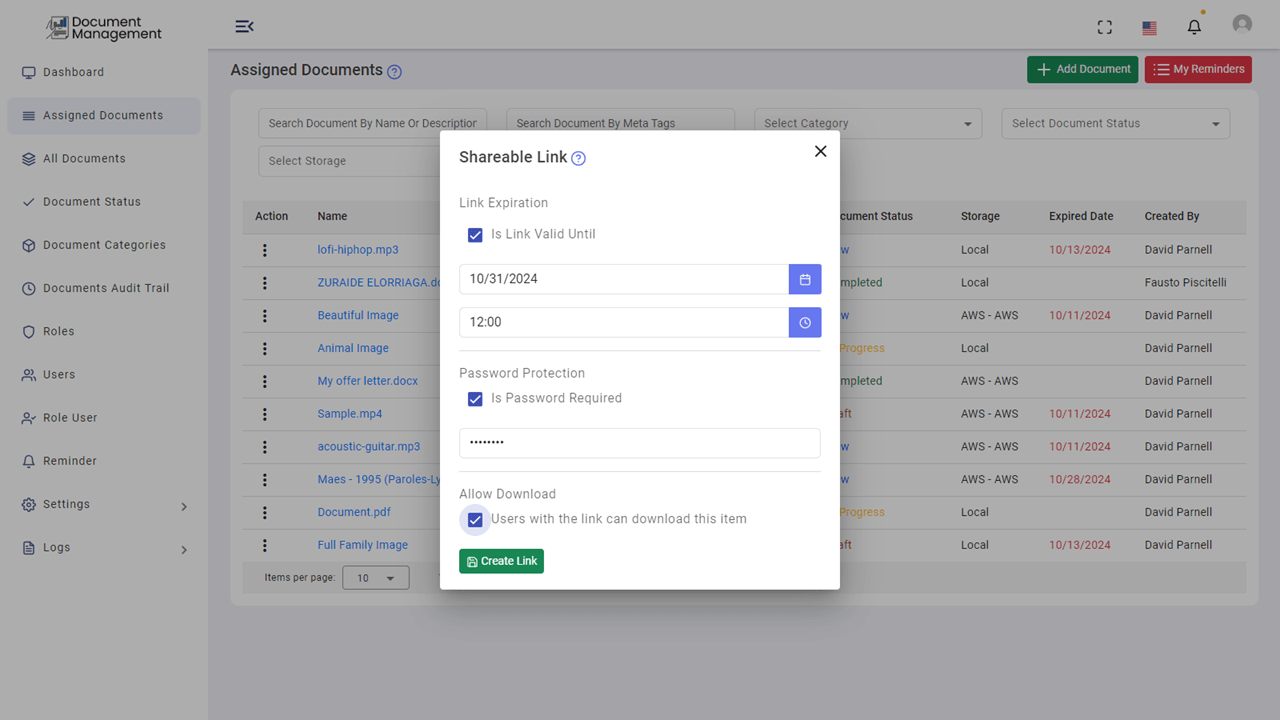The width and height of the screenshot is (1280, 720).
Task: Click the fullscreen toggle icon in the topbar
Action: coord(1104,27)
